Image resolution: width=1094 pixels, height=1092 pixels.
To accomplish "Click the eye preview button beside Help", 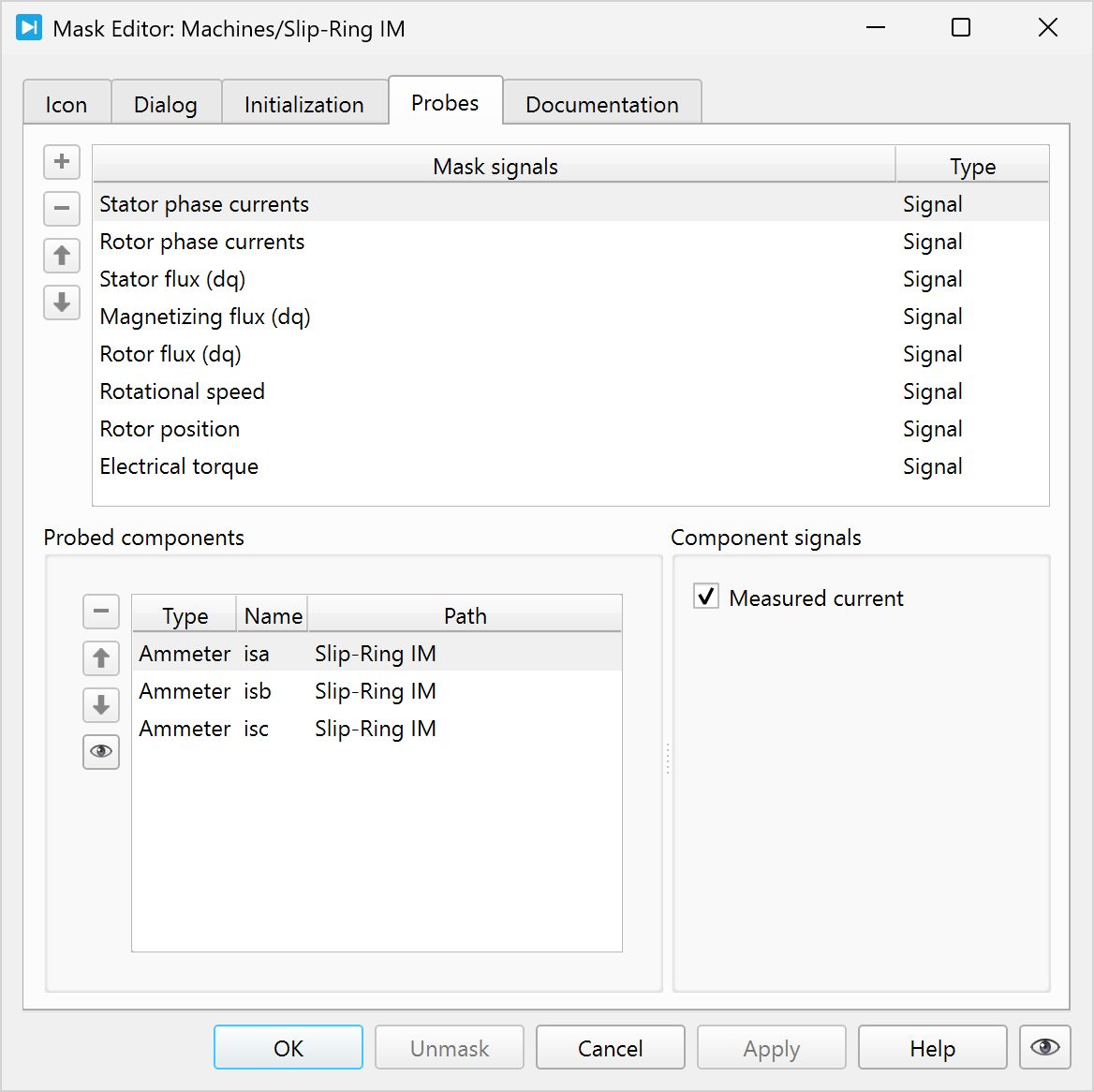I will [x=1044, y=1047].
